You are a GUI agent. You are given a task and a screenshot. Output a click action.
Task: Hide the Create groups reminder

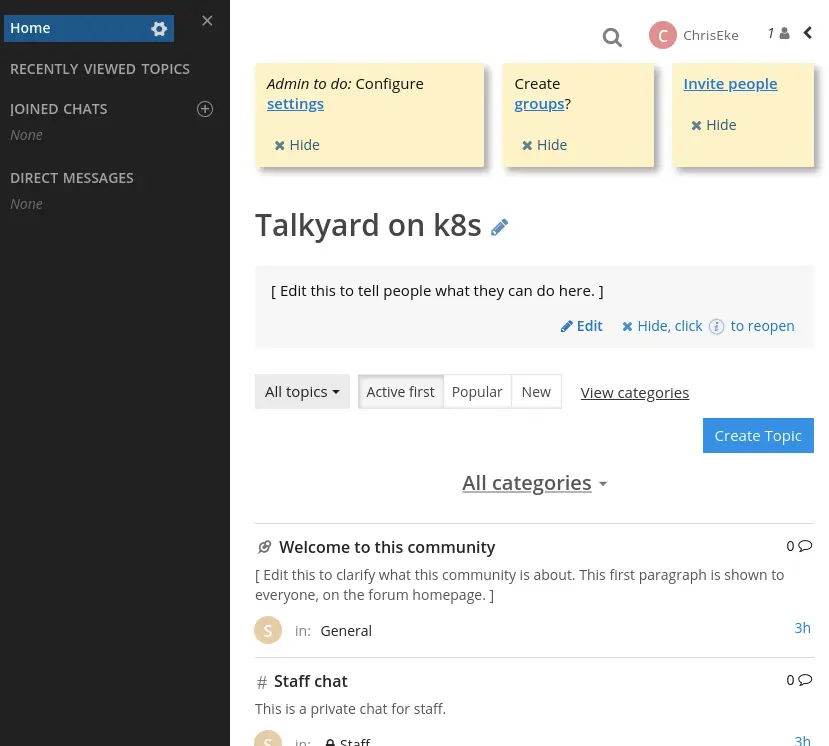click(x=544, y=144)
